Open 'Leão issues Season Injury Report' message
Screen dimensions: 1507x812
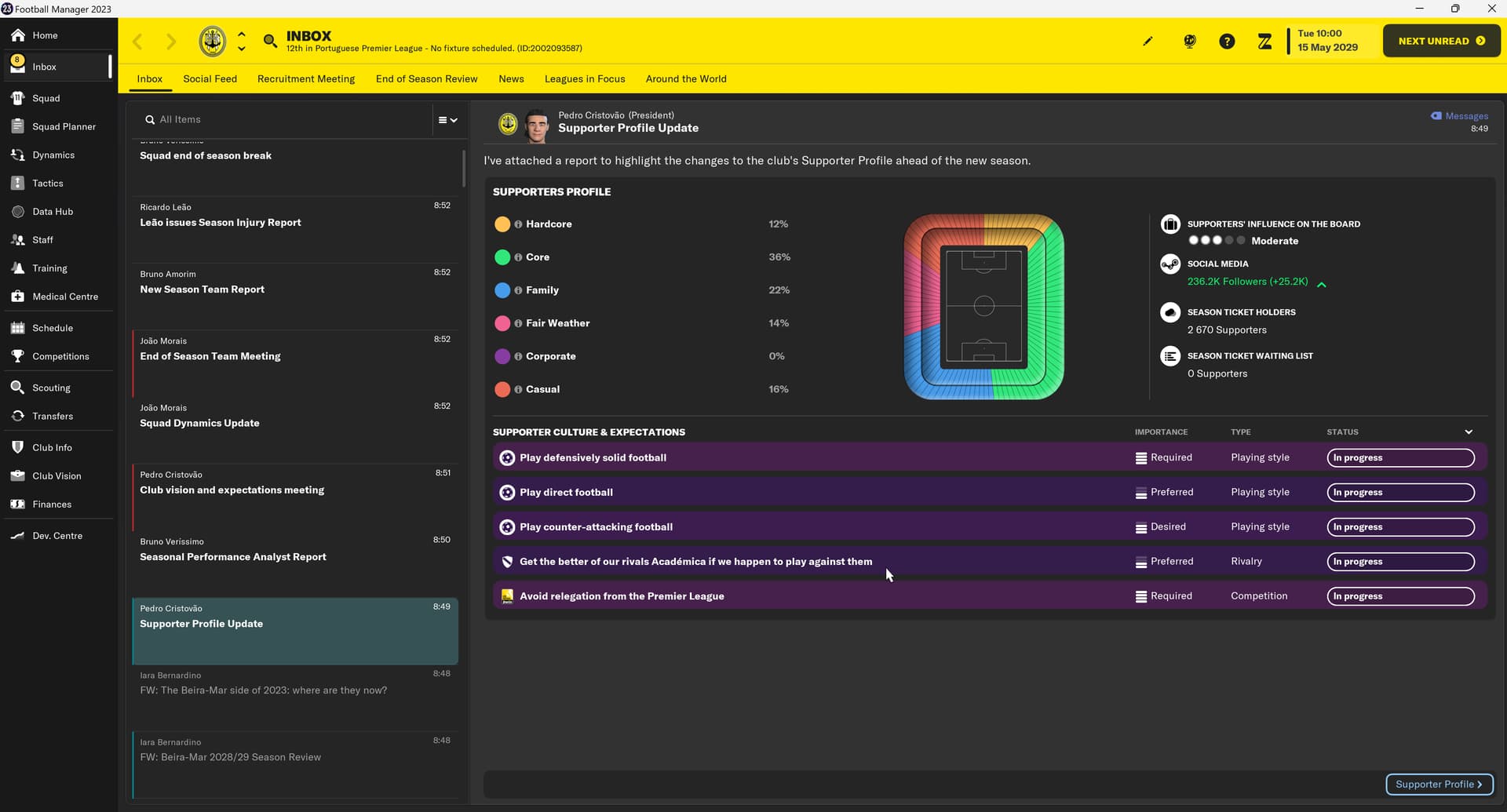[295, 229]
